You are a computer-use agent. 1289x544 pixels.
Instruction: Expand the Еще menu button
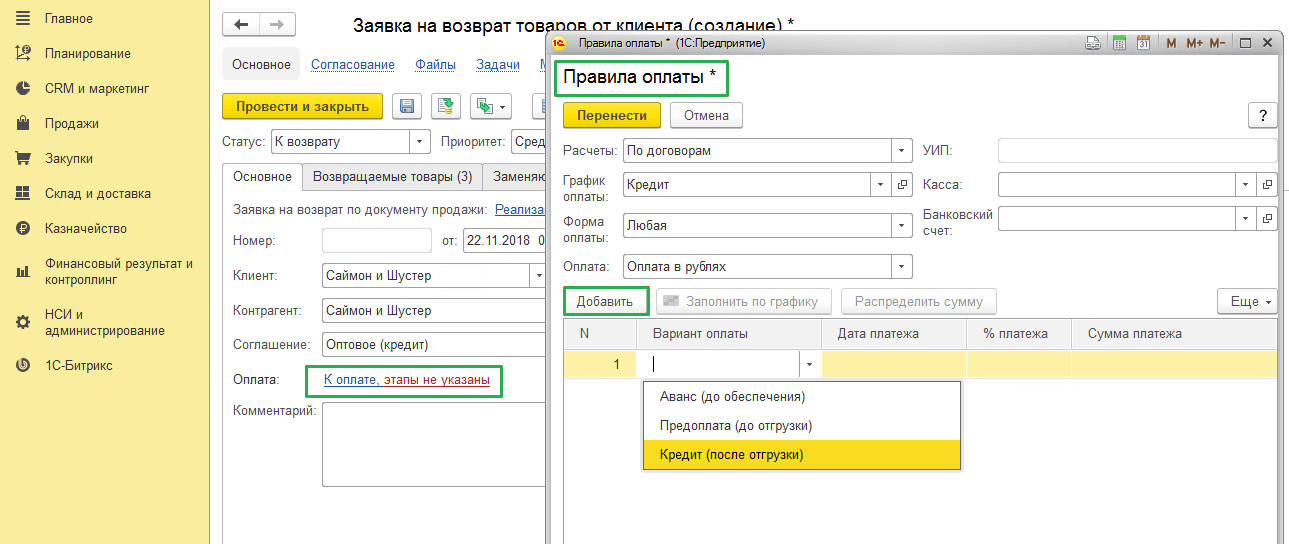(x=1246, y=301)
